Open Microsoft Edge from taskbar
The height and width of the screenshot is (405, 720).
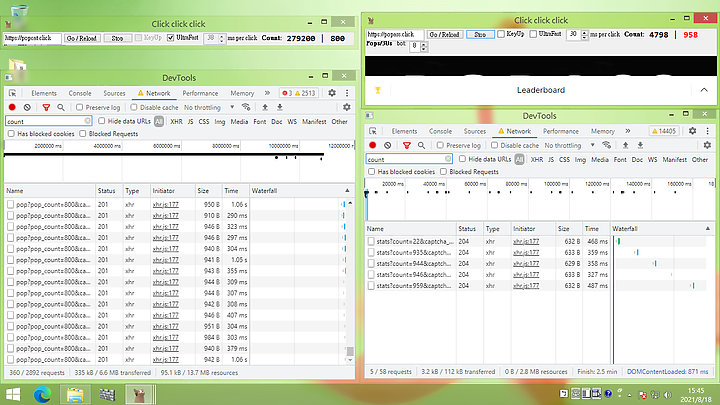pyautogui.click(x=42, y=394)
